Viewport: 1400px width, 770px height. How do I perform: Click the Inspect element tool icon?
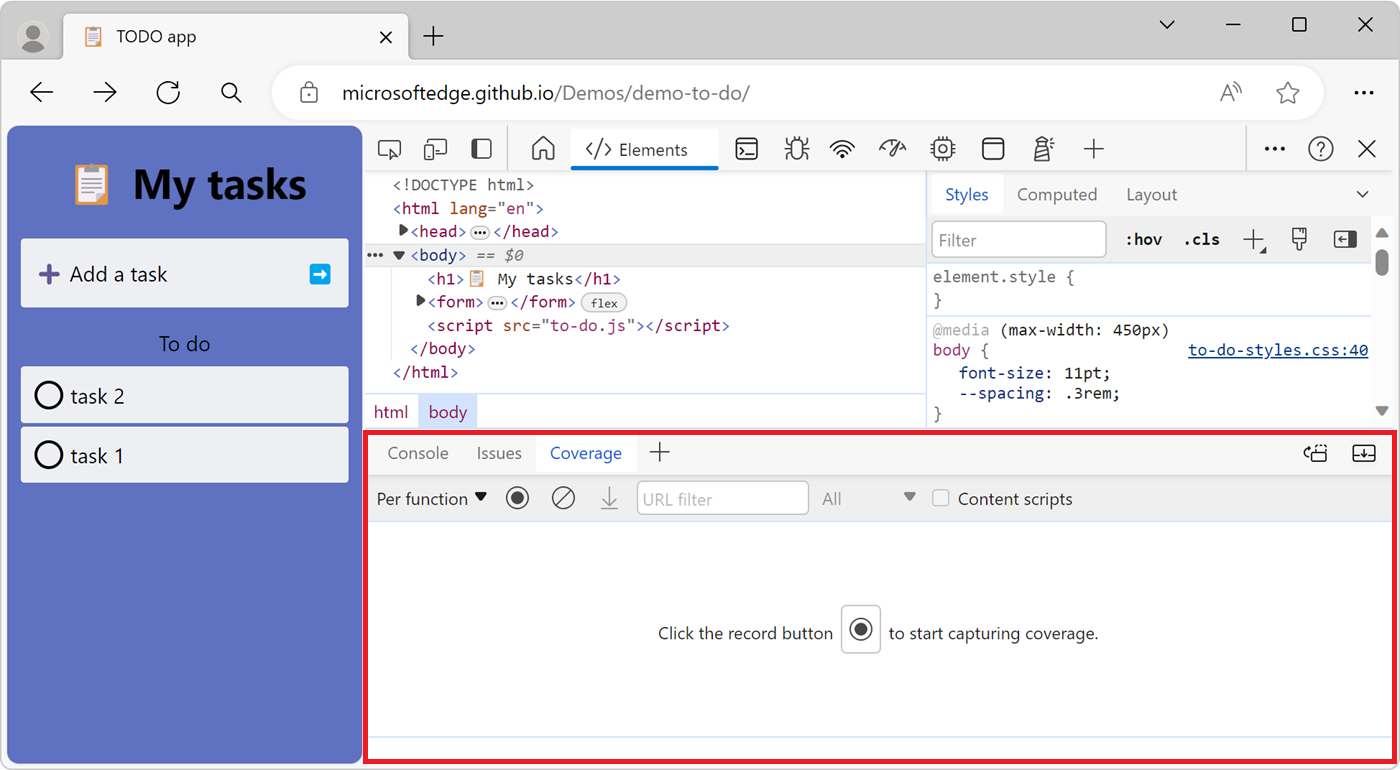tap(389, 150)
